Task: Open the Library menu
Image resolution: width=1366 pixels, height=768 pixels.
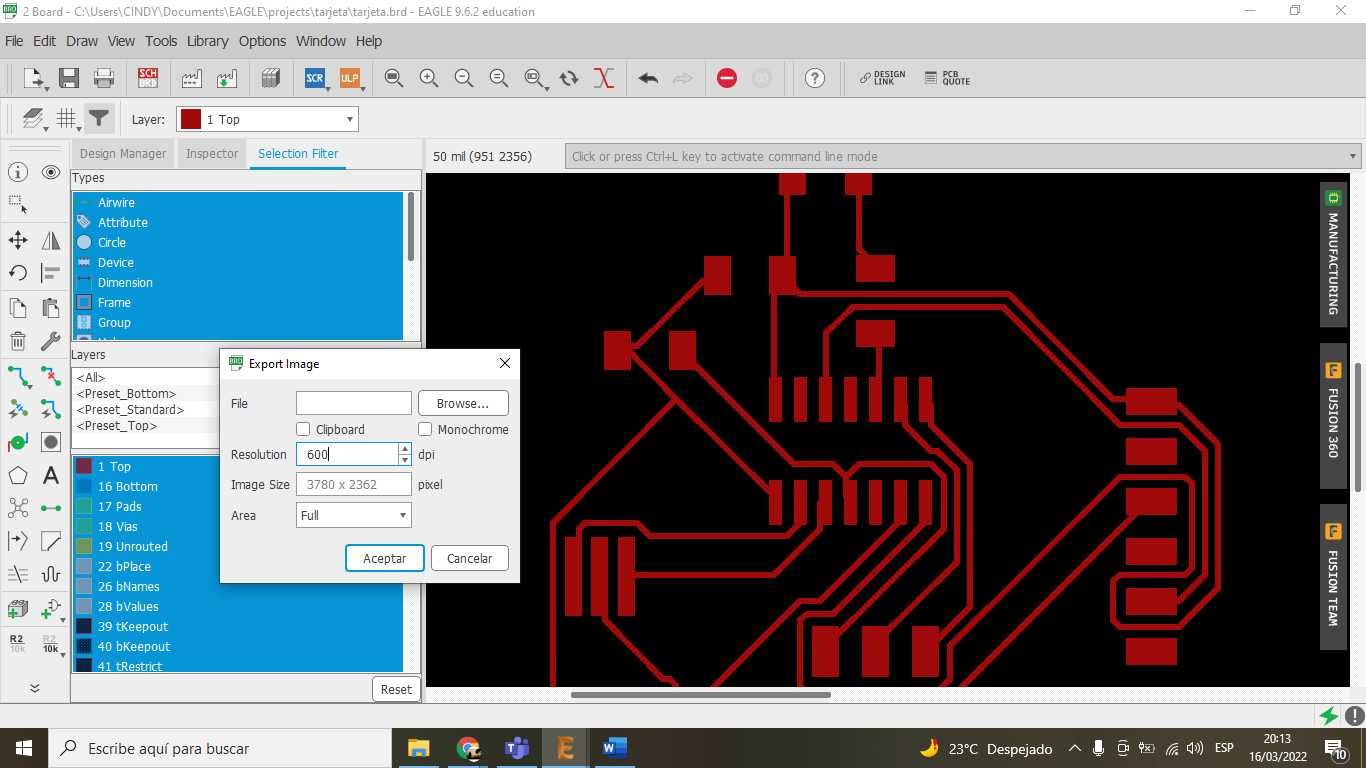Action: (207, 41)
